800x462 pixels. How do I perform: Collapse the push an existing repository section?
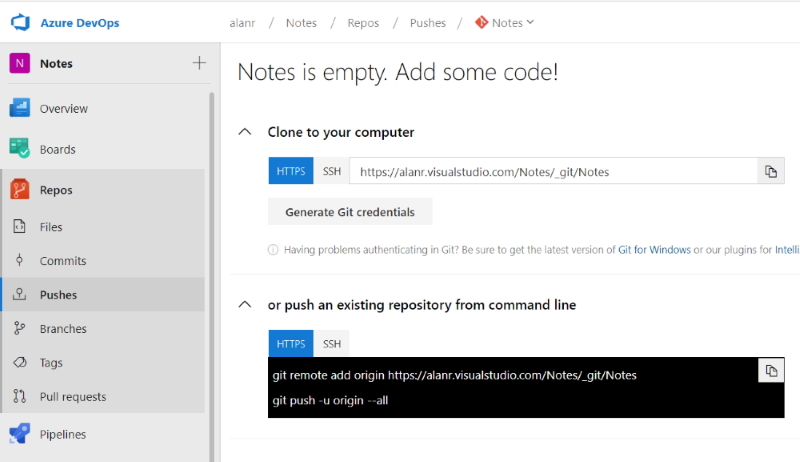point(244,305)
